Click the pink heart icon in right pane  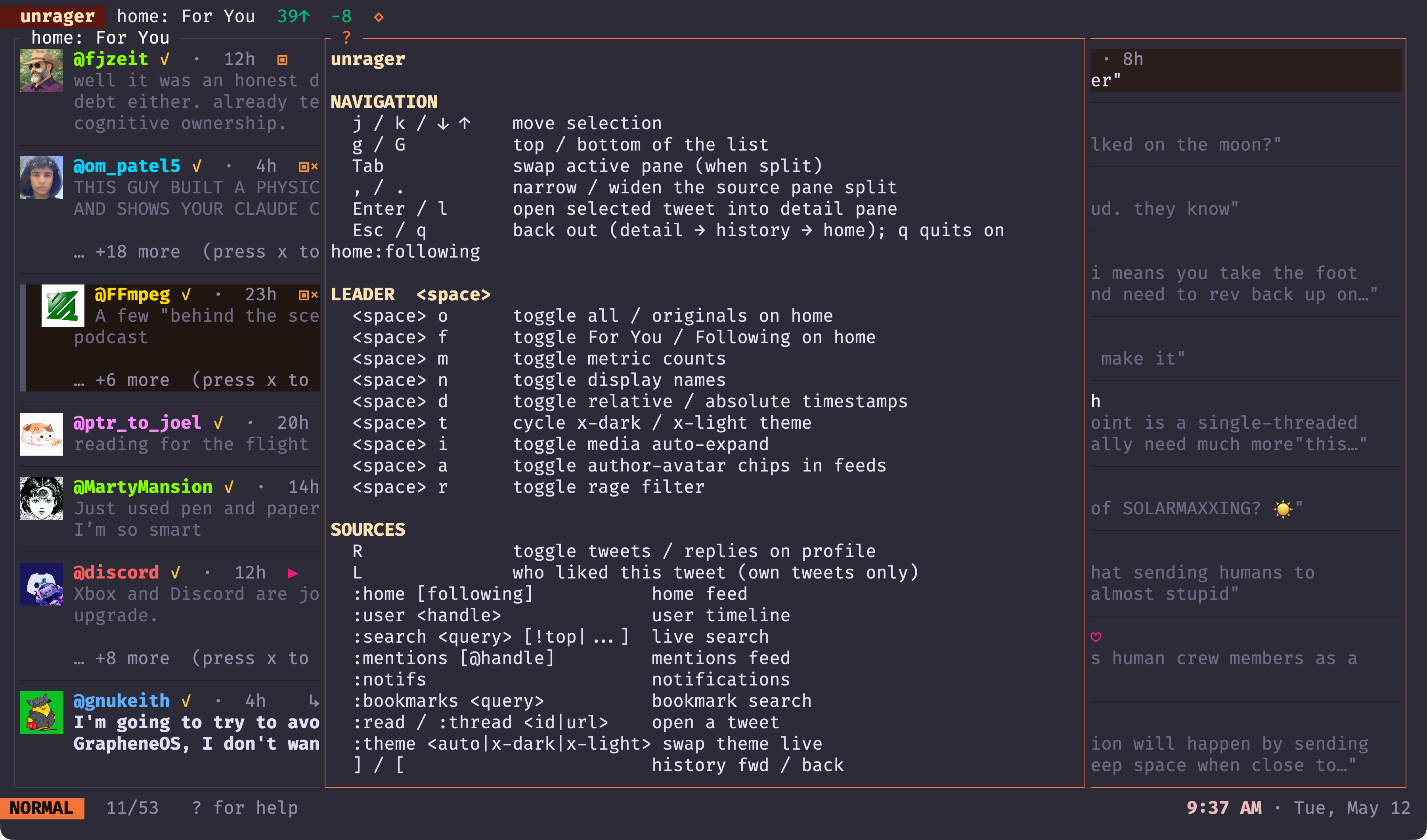1096,637
